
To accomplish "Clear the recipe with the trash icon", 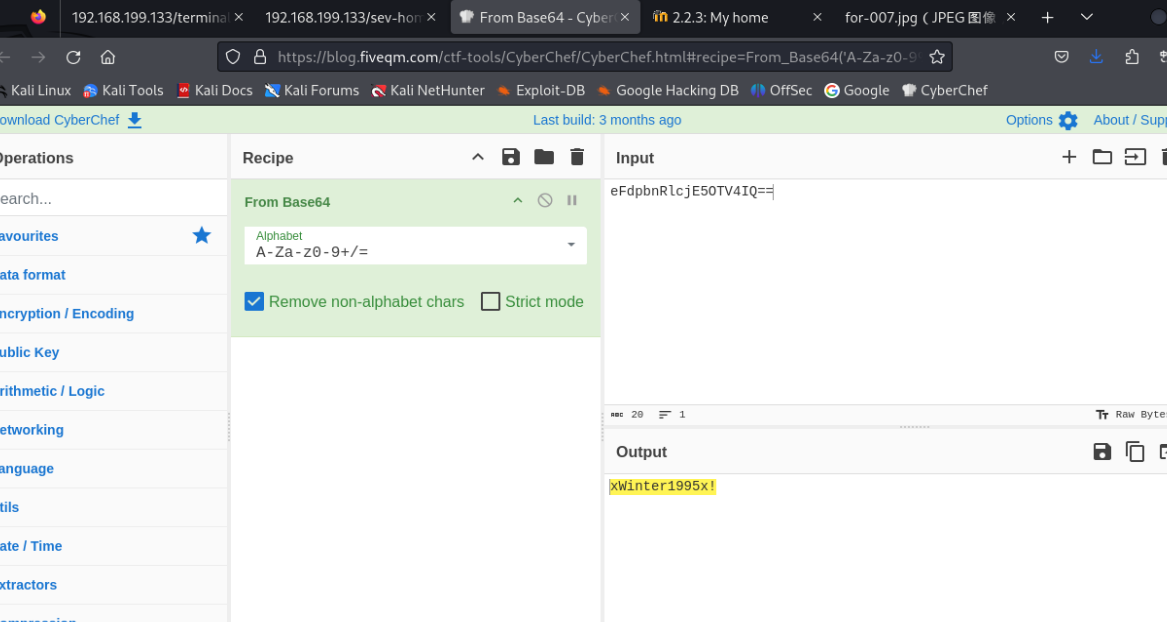I will click(577, 157).
